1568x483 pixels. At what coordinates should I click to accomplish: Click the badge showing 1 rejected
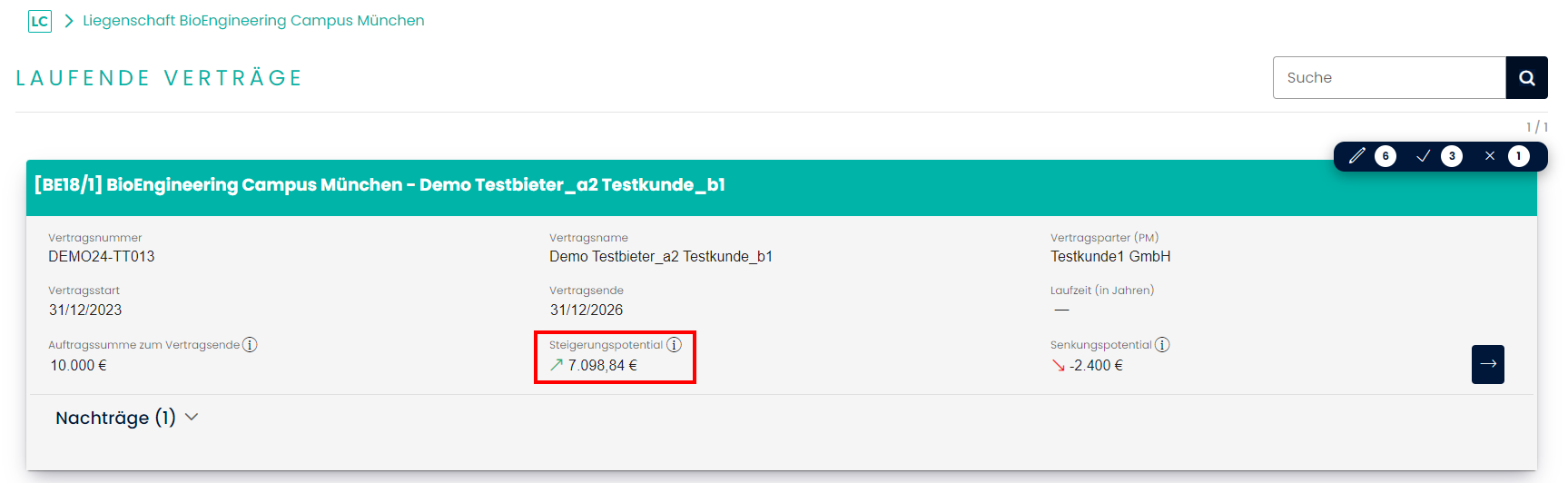[x=1518, y=156]
